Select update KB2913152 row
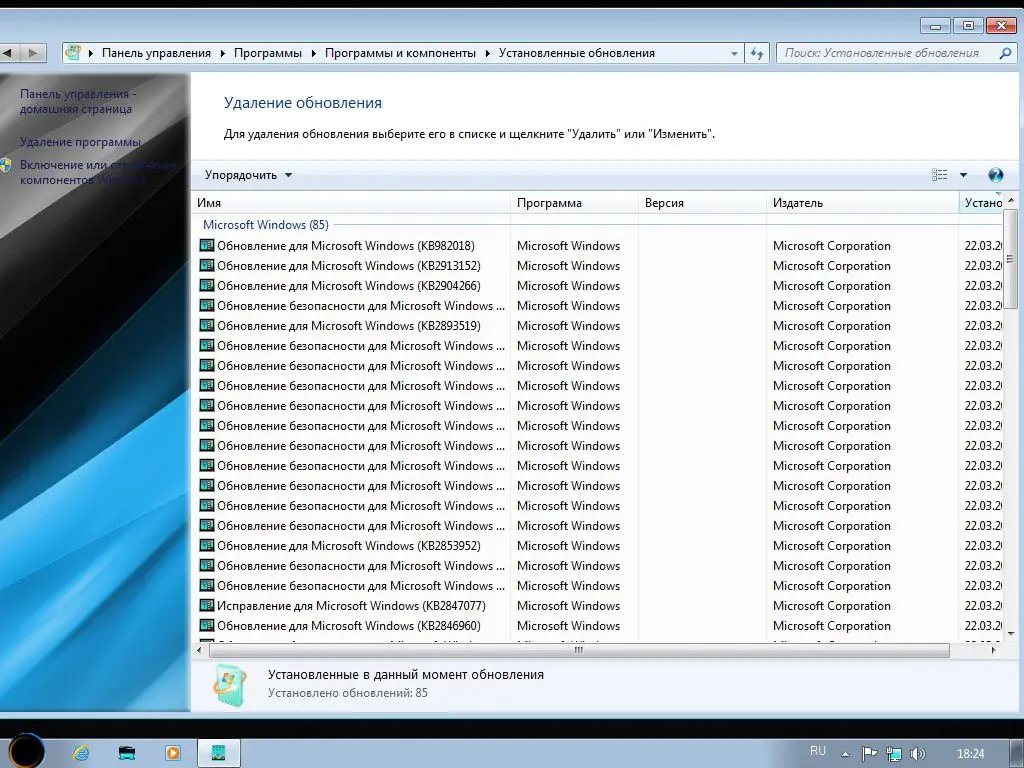 click(598, 266)
